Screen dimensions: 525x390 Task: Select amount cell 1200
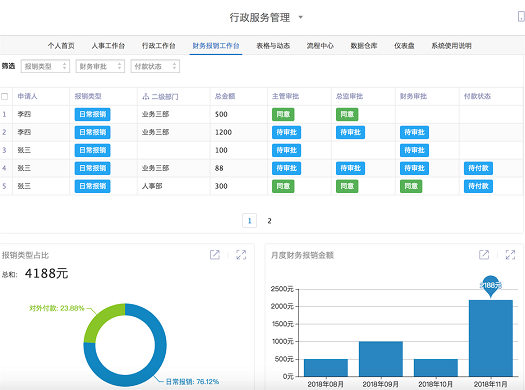tap(223, 133)
